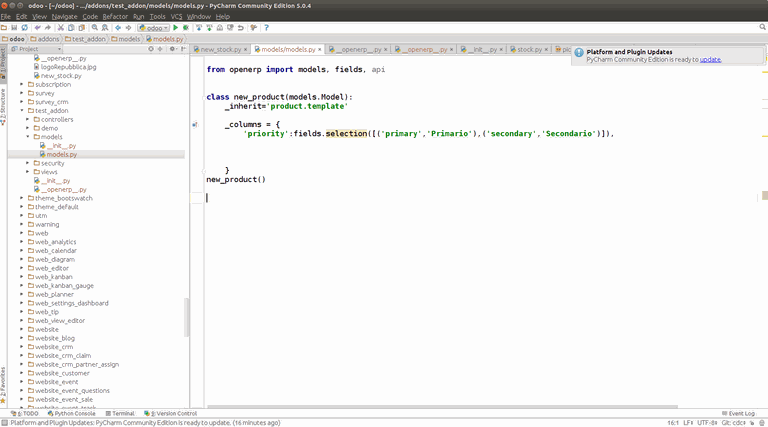Open the Terminal tool window

click(120, 414)
